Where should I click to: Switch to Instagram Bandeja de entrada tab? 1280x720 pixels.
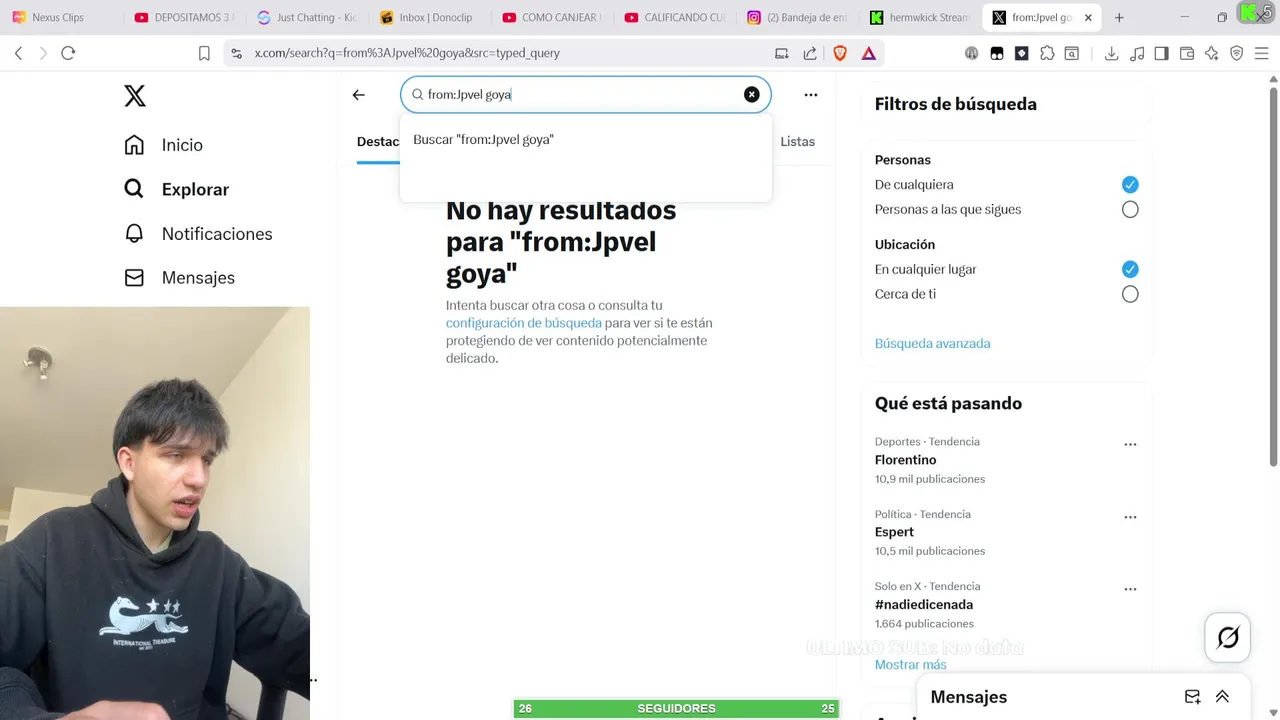point(796,17)
